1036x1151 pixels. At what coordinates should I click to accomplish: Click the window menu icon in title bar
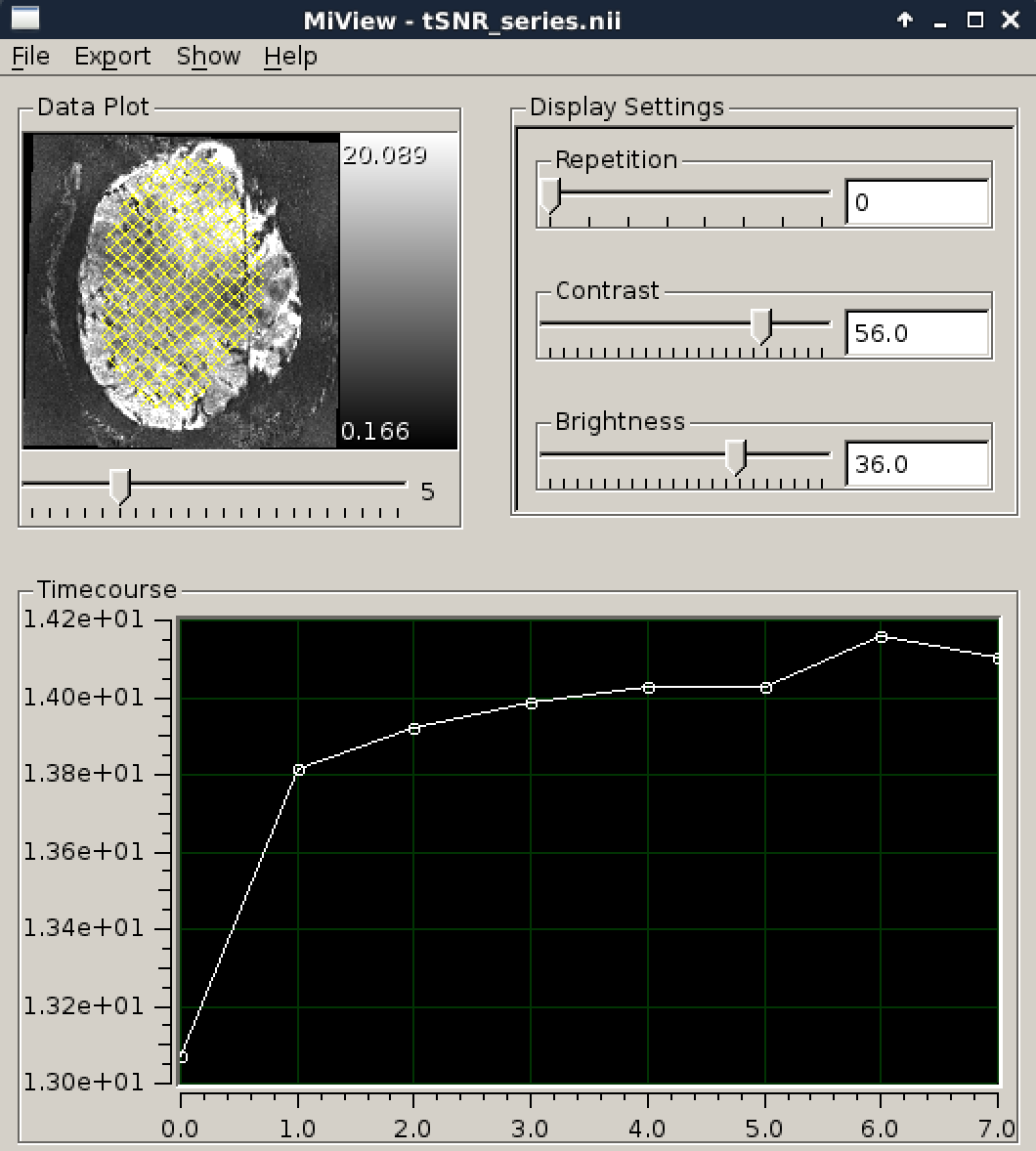pos(24,20)
